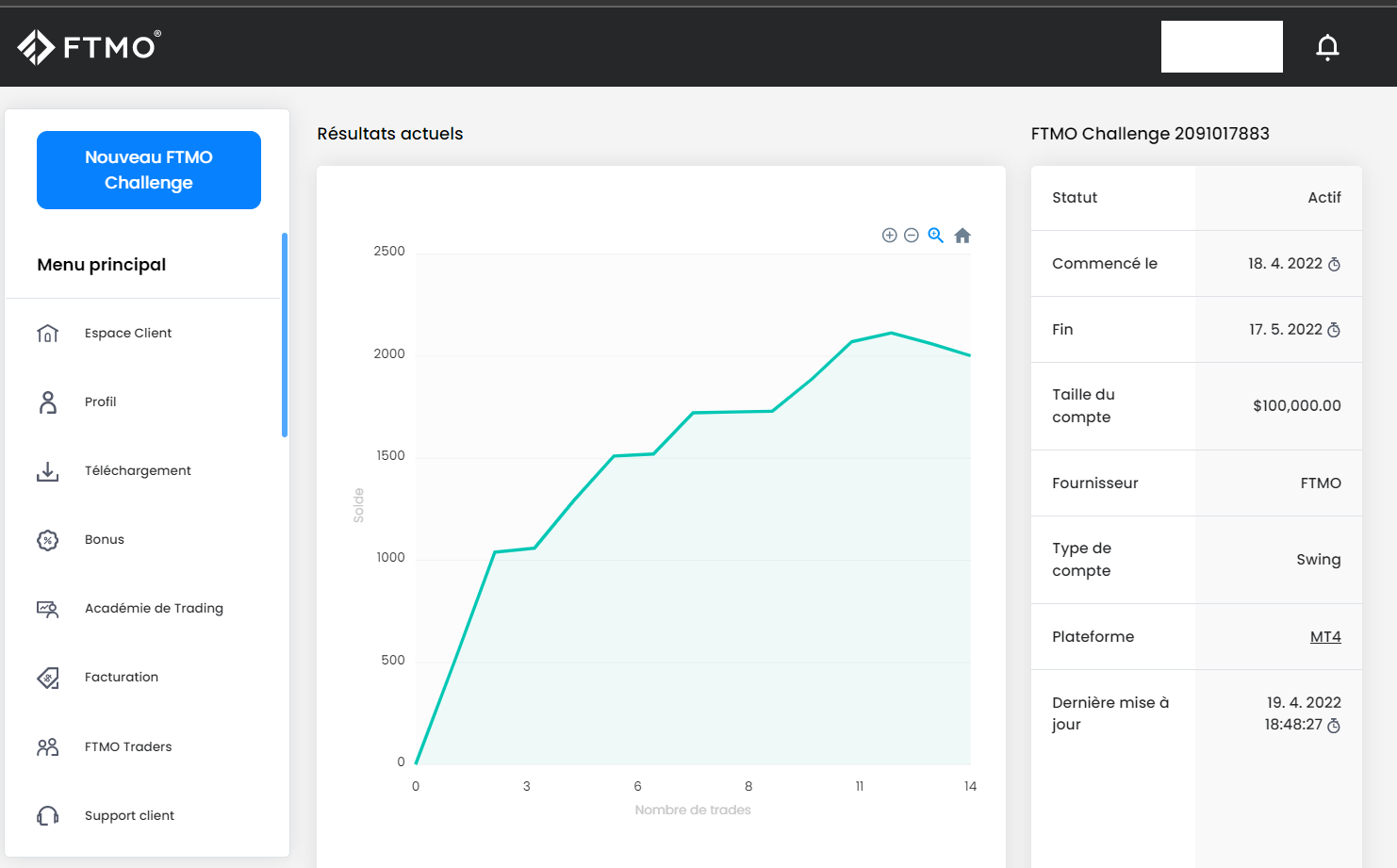The height and width of the screenshot is (868, 1397).
Task: Open Espace Client from the menu
Action: 128,334
